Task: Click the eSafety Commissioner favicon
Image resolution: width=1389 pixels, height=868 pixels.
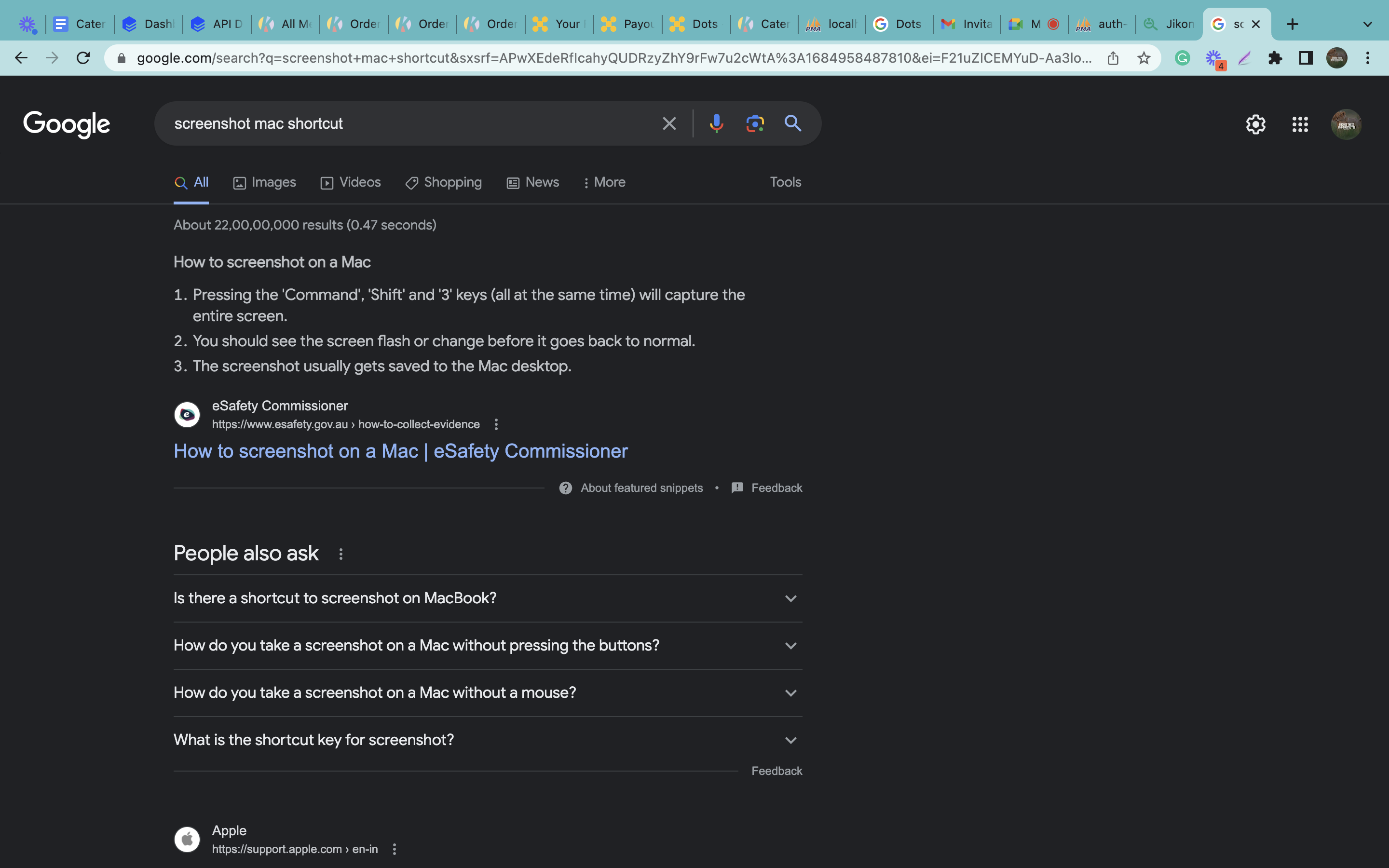Action: tap(187, 415)
